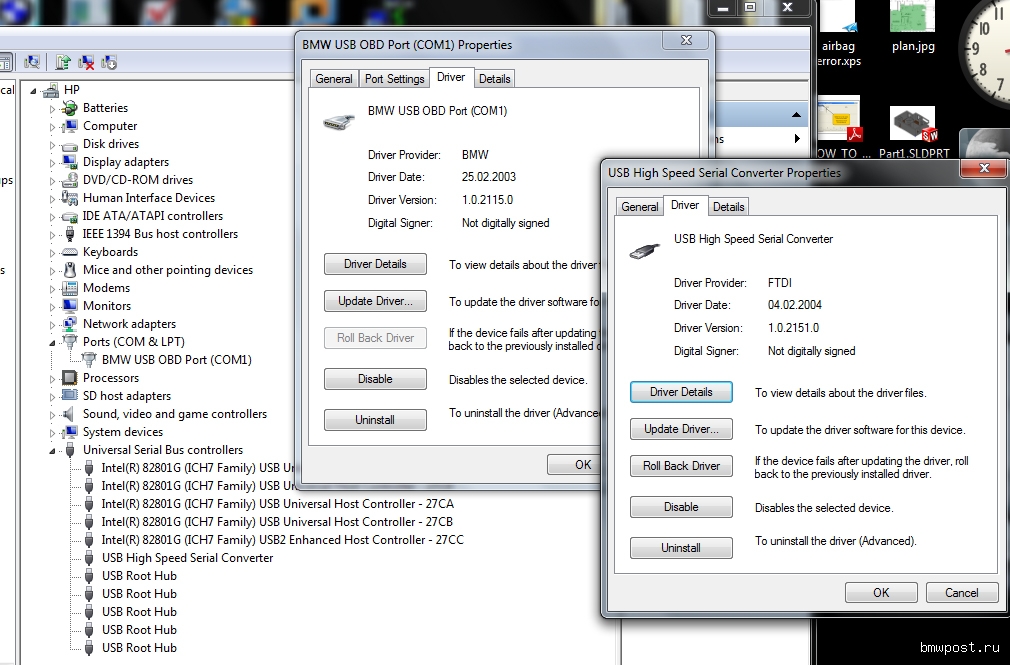Select USB High Speed Serial Converter in tree

point(187,558)
